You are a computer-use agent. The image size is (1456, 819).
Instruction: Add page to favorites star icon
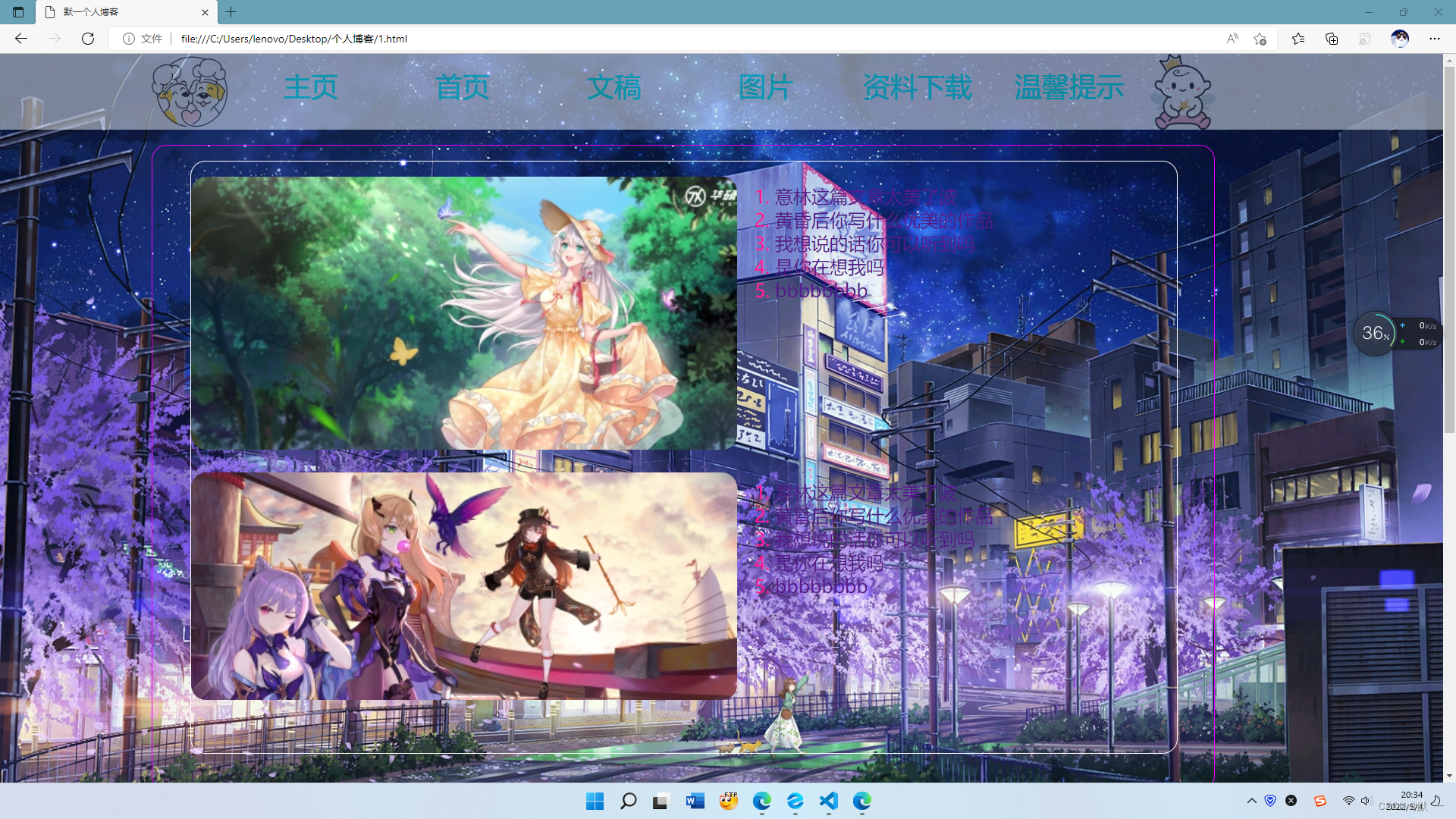(1260, 39)
